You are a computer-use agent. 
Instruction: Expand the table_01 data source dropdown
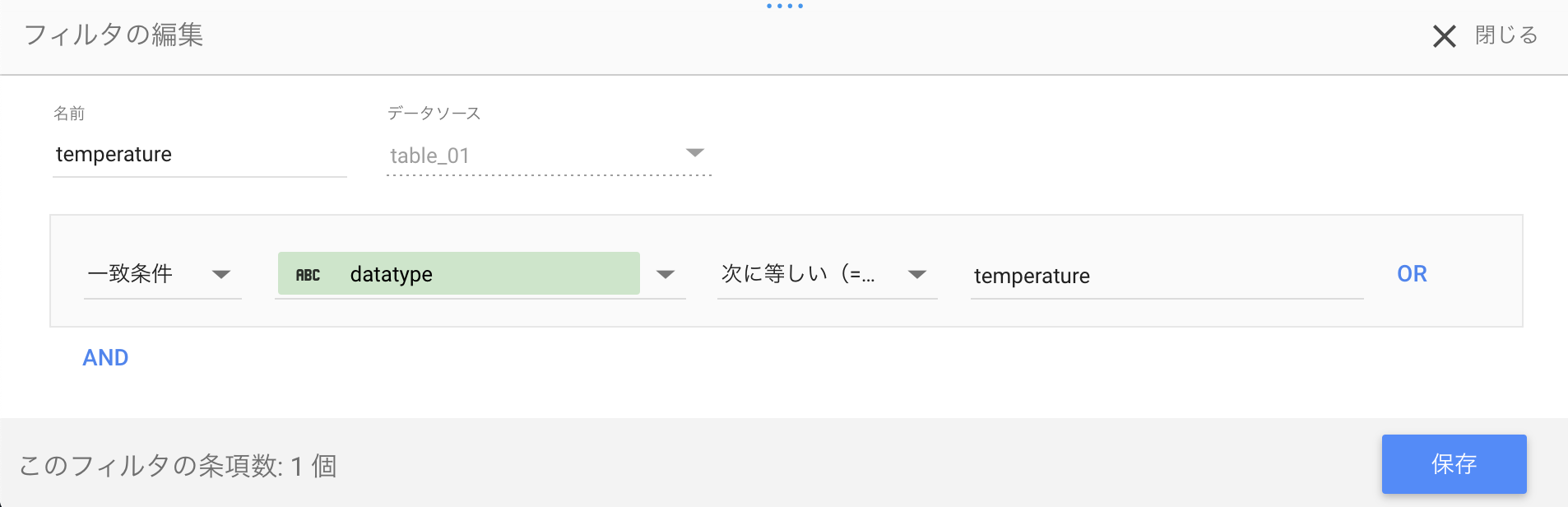pyautogui.click(x=695, y=151)
